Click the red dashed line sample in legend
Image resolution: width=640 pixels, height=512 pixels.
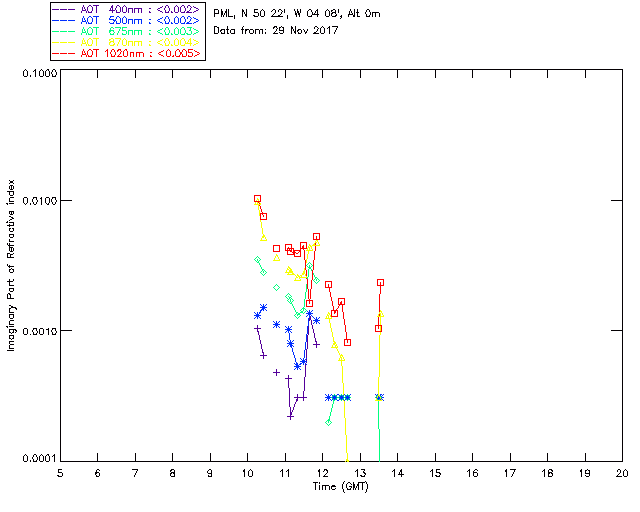pyautogui.click(x=64, y=53)
